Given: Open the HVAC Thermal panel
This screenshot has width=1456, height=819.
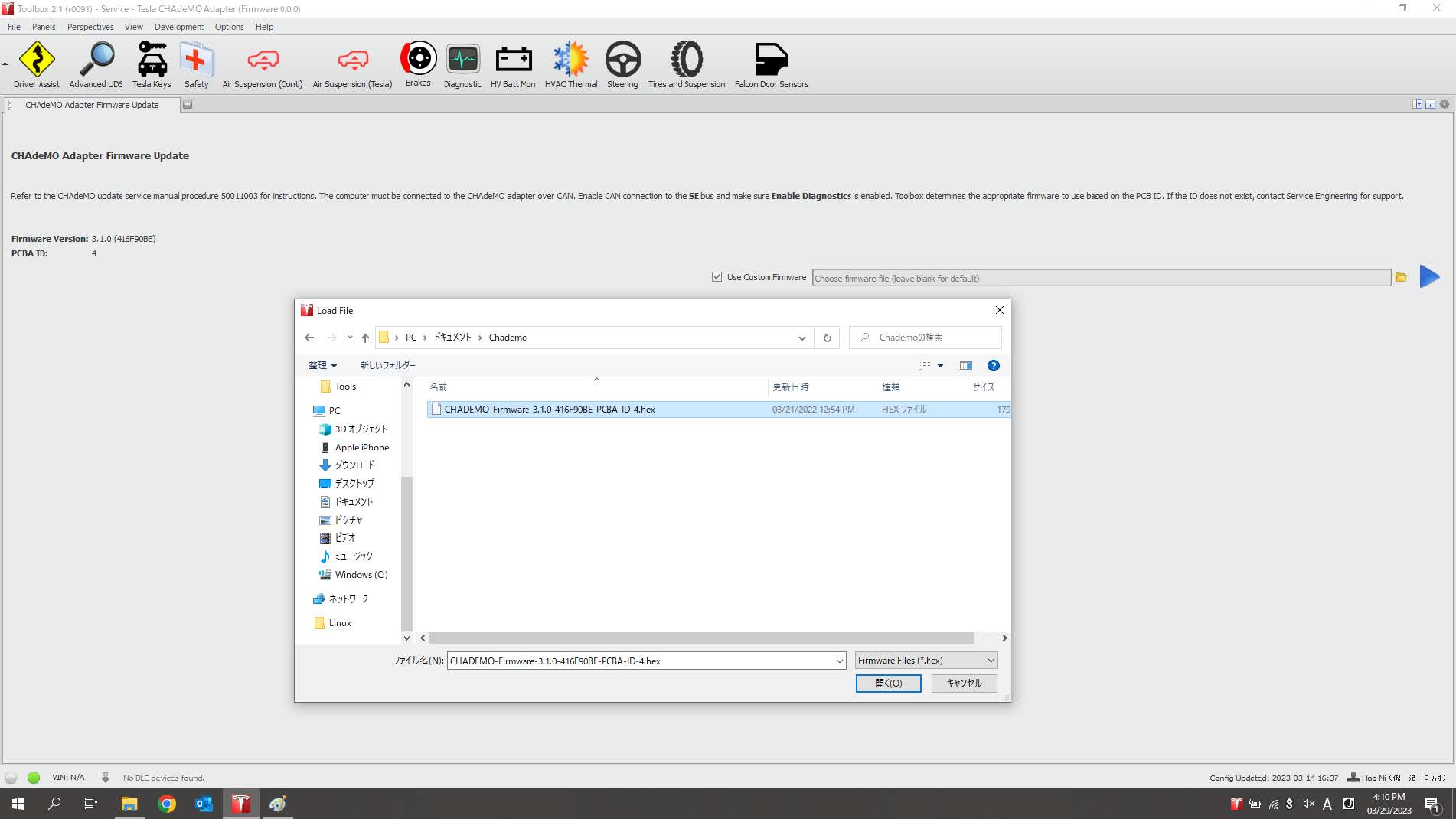Looking at the screenshot, I should click(571, 60).
